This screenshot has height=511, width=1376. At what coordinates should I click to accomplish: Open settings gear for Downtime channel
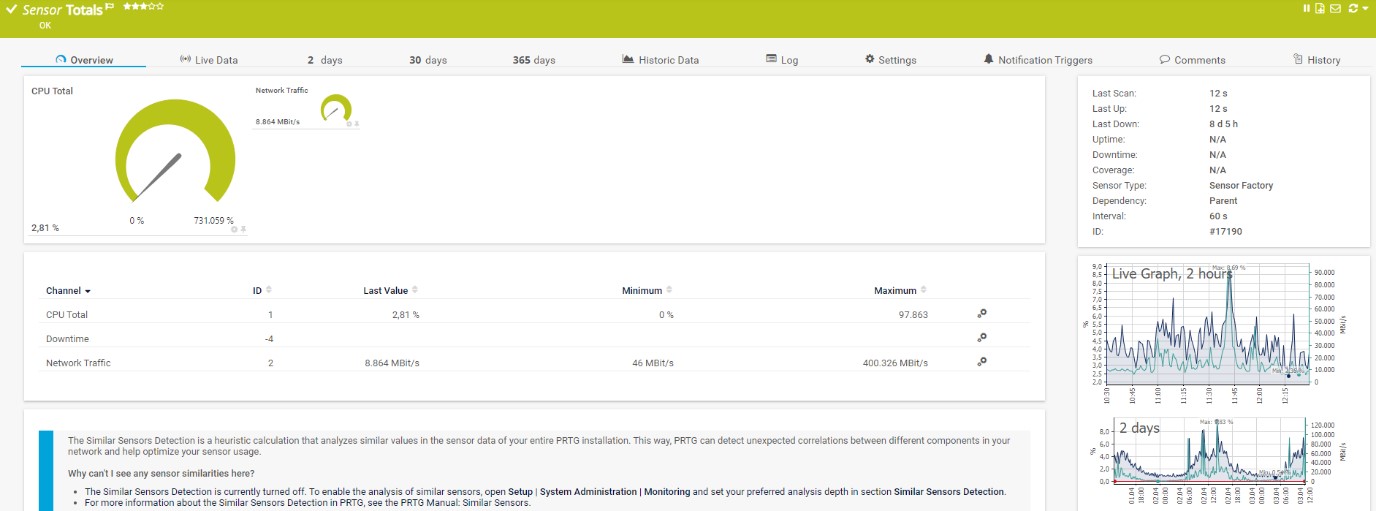(982, 338)
